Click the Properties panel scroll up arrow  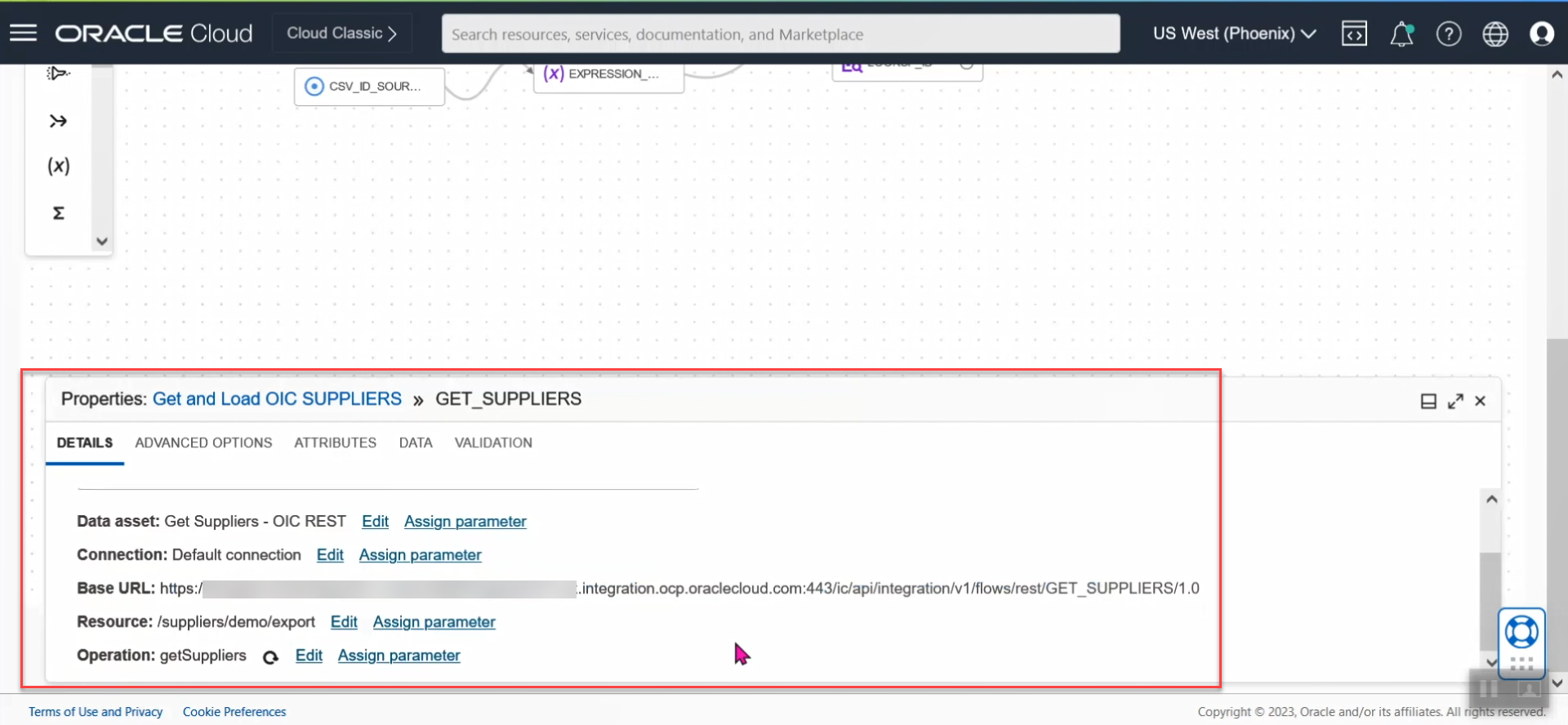(1491, 499)
